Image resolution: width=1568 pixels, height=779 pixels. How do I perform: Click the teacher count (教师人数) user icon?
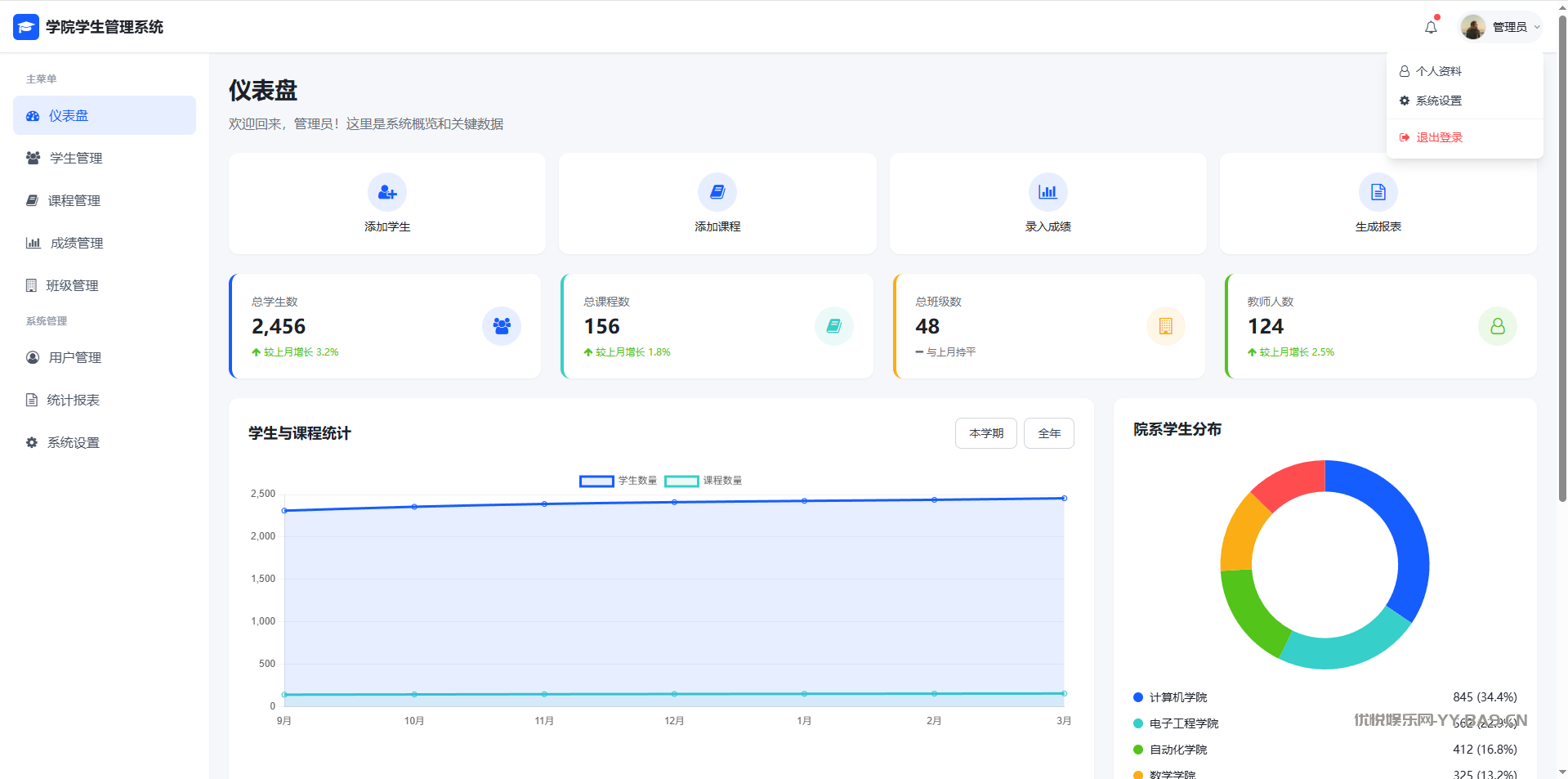coord(1497,326)
